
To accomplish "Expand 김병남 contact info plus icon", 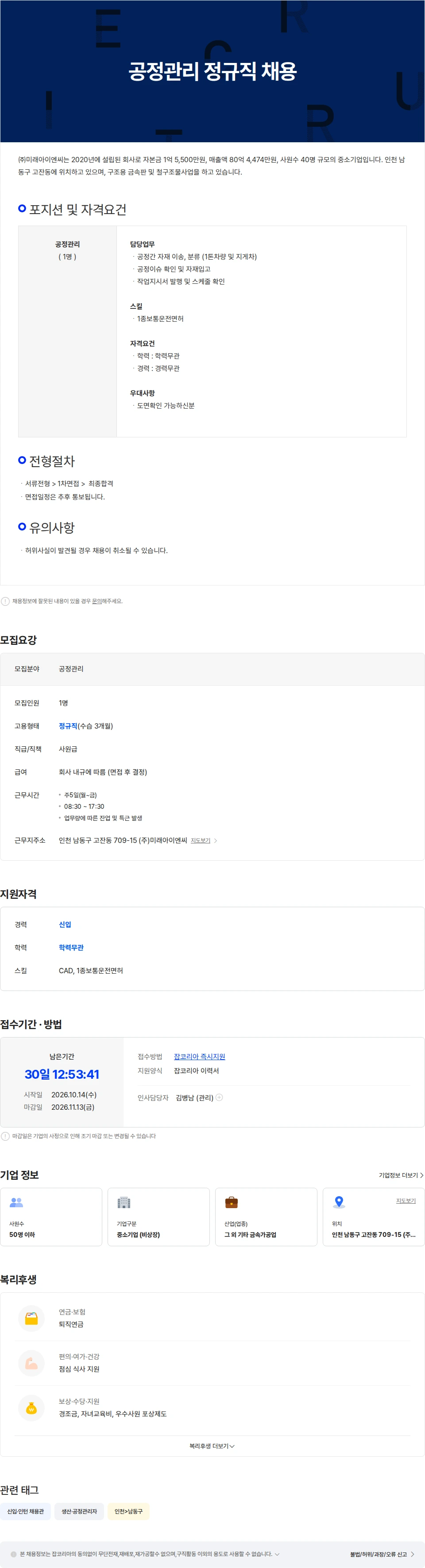I will point(220,1097).
